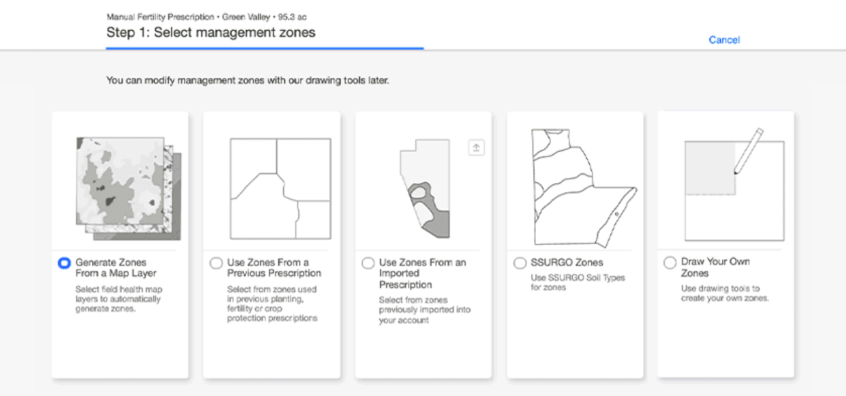
Task: Click the blue step progress bar
Action: click(265, 49)
